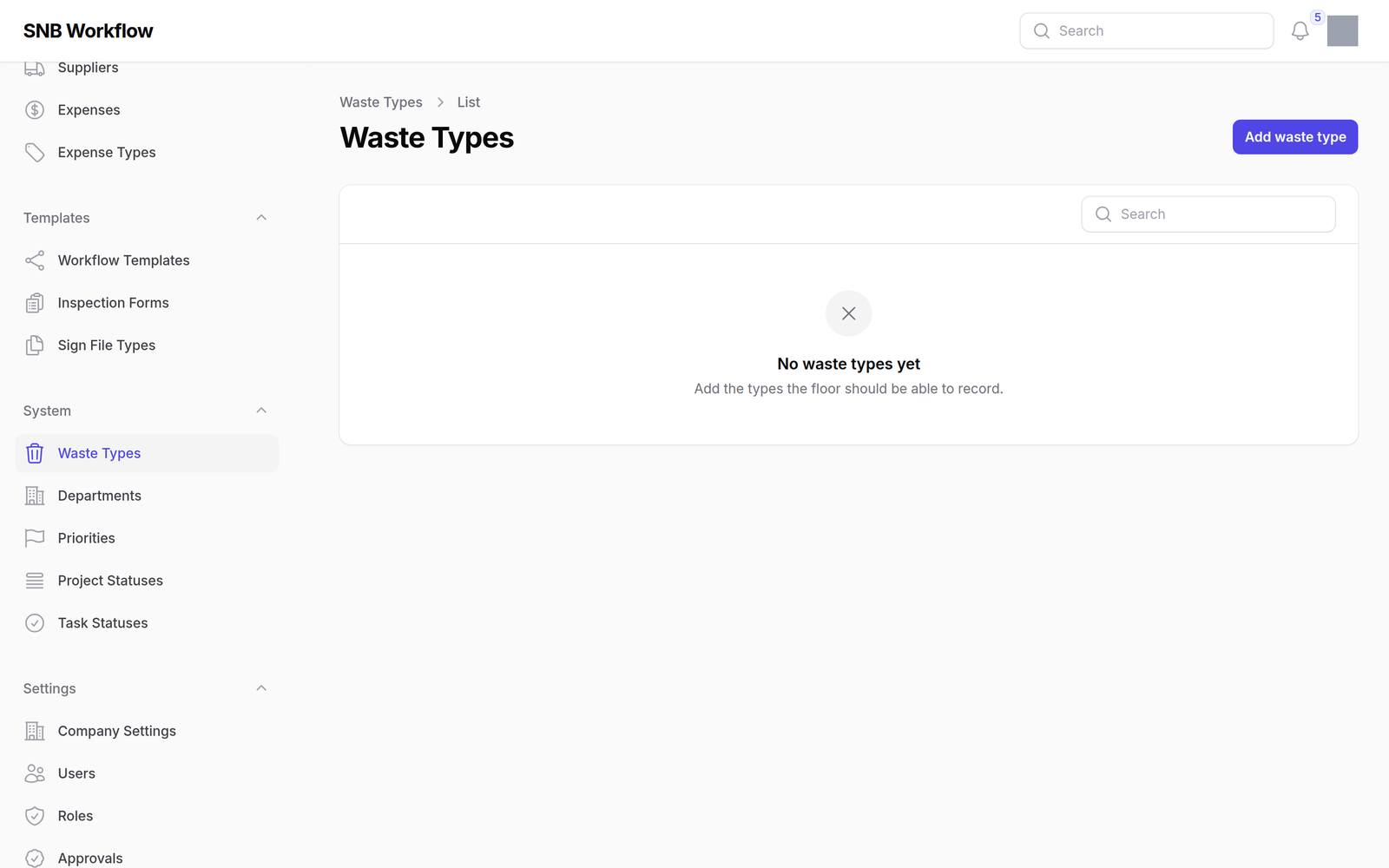Focus the global Search field in header

tap(1146, 31)
